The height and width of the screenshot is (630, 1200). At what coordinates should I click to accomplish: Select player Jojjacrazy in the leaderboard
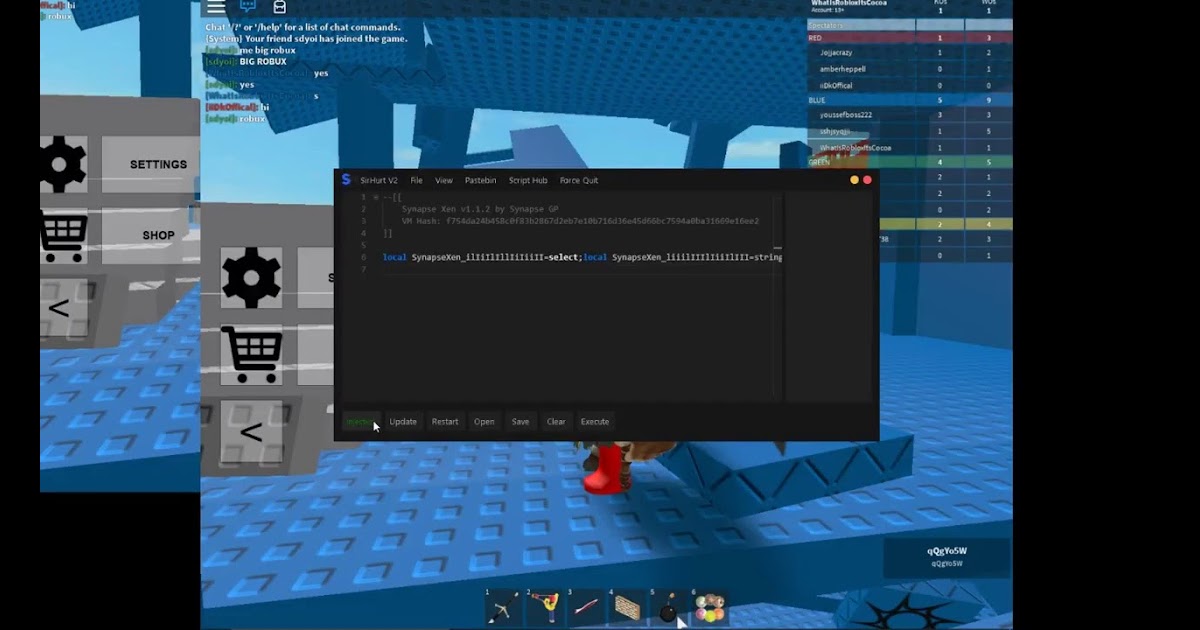click(909, 52)
